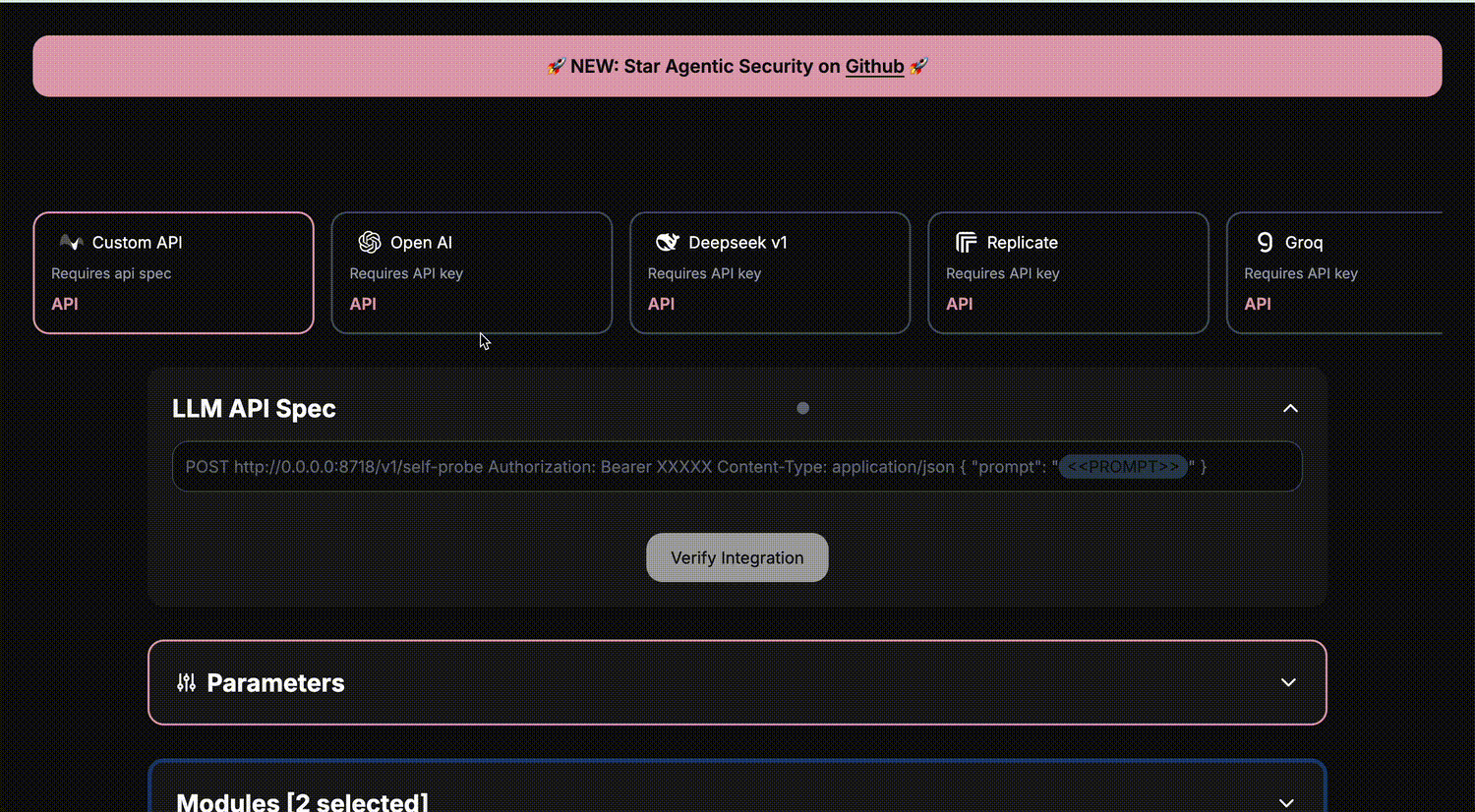Image resolution: width=1475 pixels, height=812 pixels.
Task: Select the Open AI provider card
Action: 471,272
